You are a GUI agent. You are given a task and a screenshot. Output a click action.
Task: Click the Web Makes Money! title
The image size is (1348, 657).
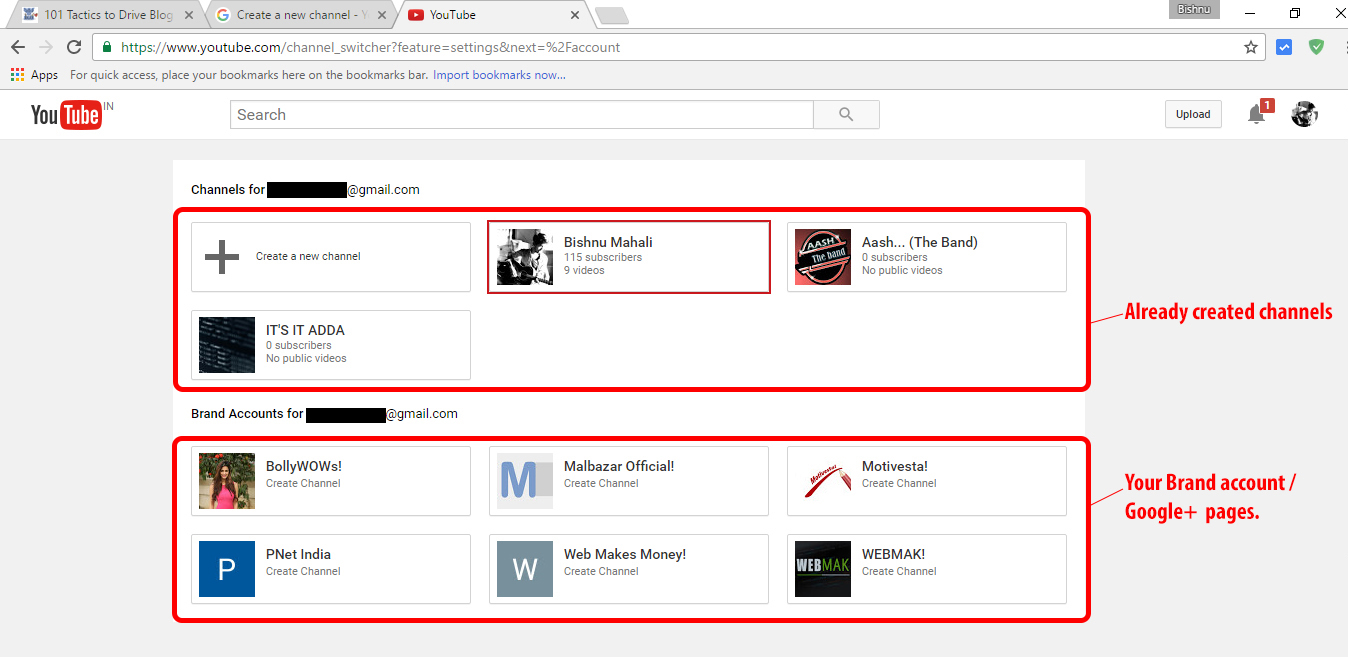(625, 554)
